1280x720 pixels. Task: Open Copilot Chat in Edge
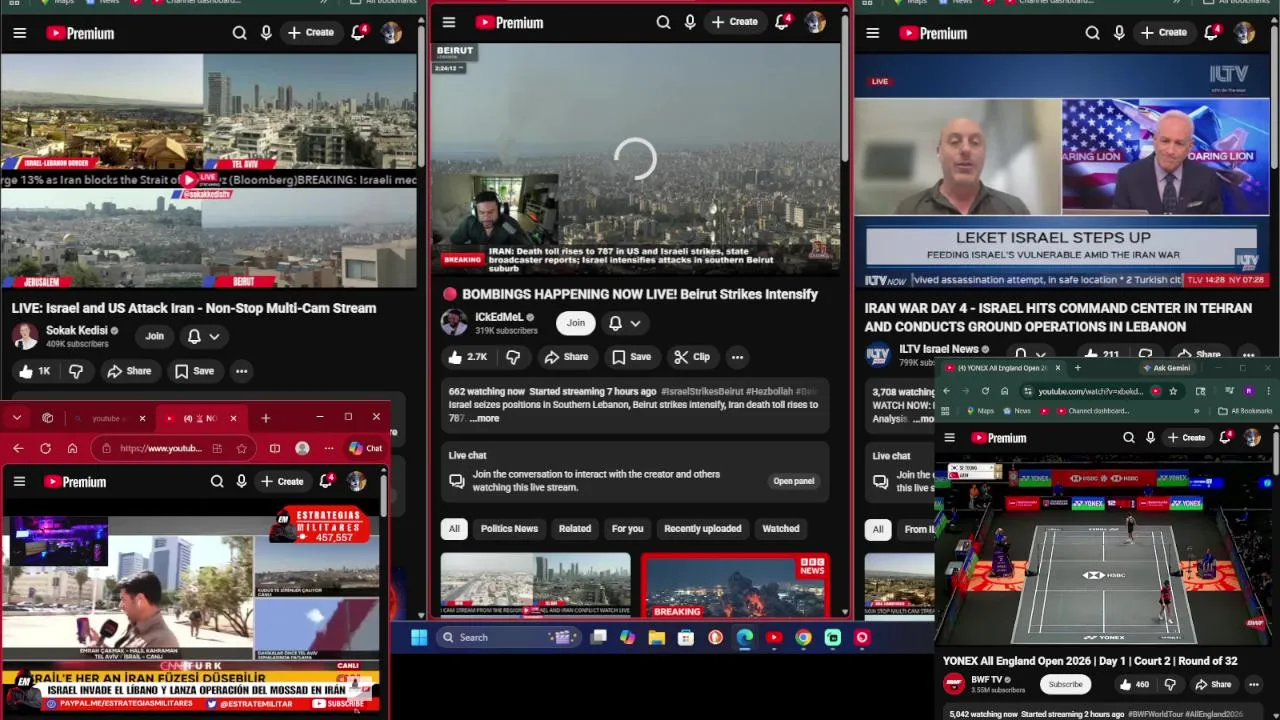click(x=365, y=448)
